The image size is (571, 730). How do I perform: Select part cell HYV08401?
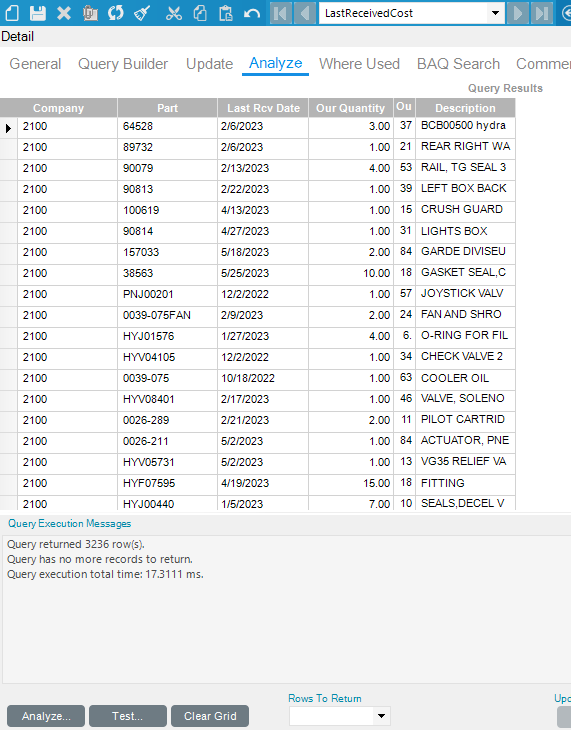[167, 399]
